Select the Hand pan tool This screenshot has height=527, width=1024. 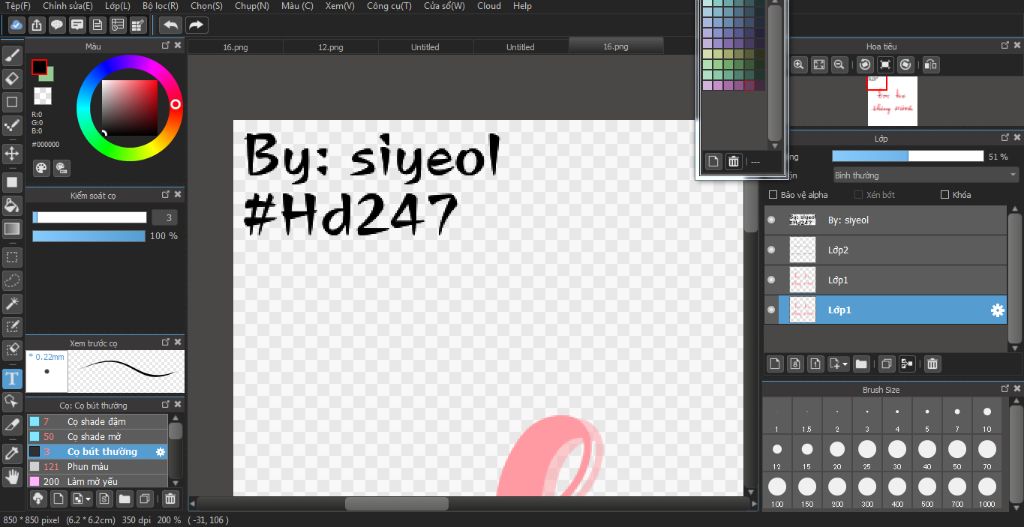(x=12, y=476)
